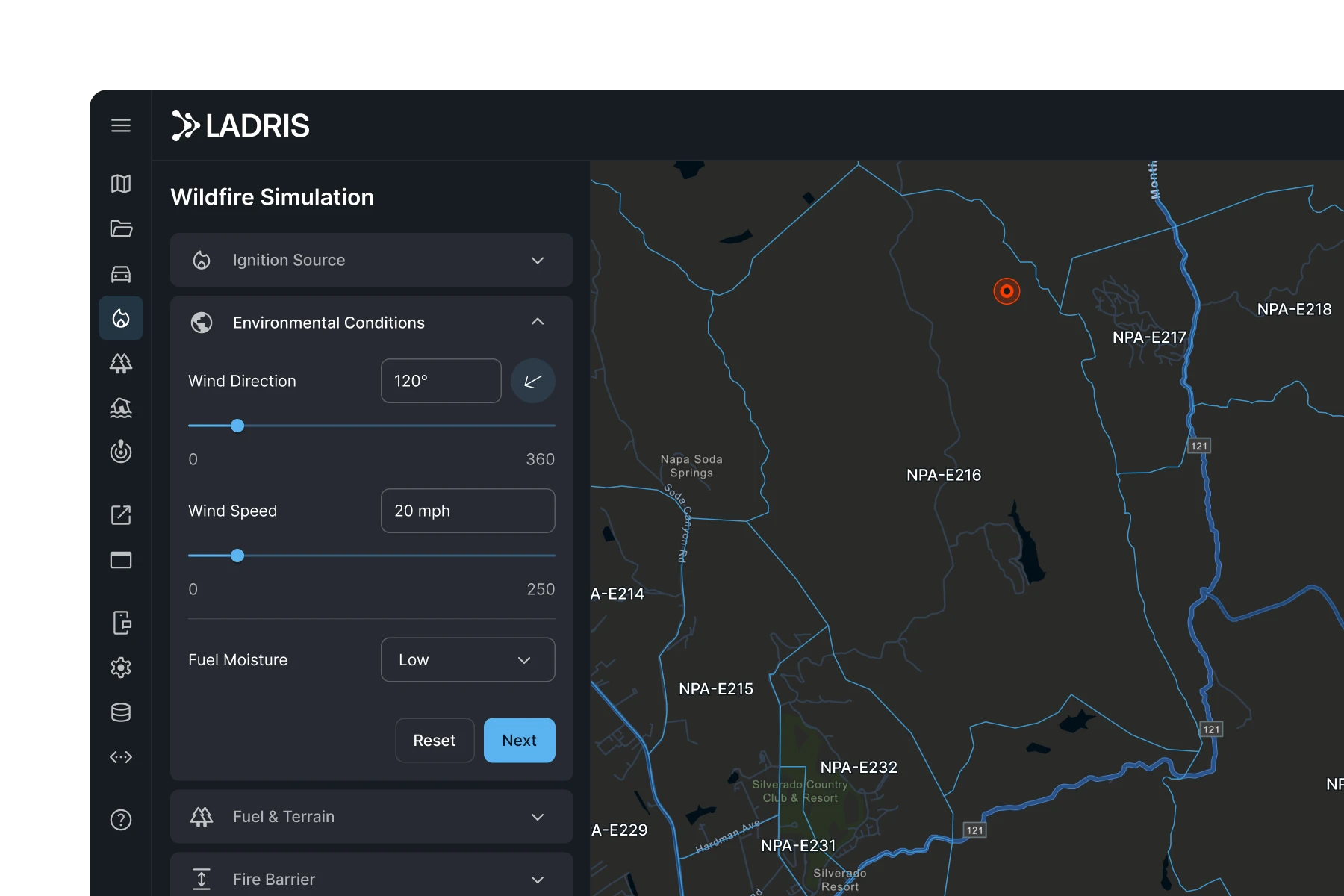Open the database icon in sidebar

click(120, 712)
